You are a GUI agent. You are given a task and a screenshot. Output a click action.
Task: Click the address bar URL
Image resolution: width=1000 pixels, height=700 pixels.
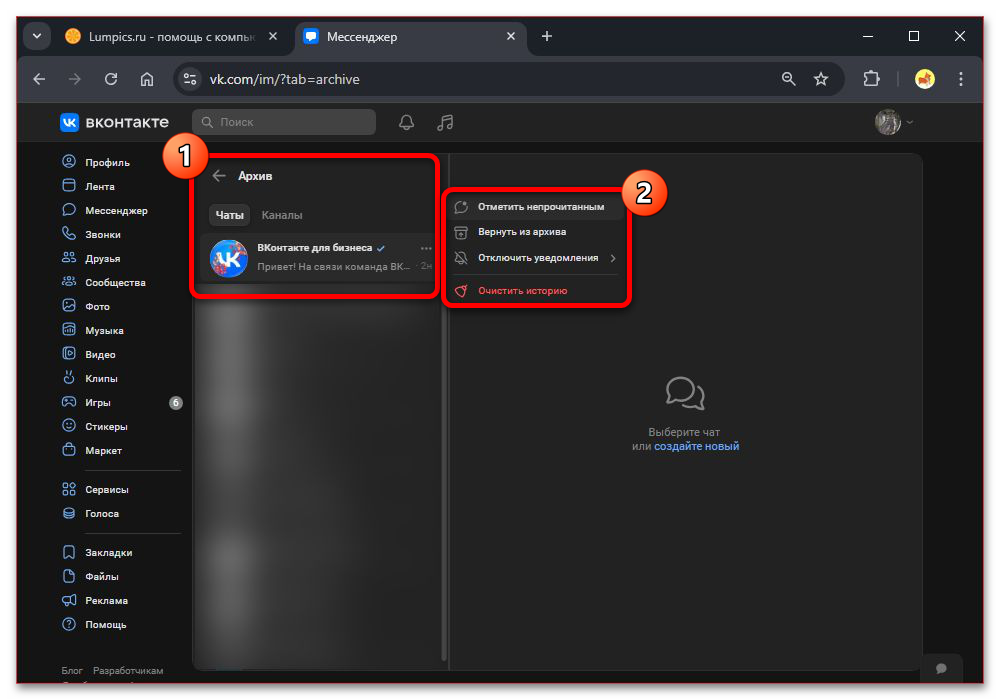[284, 79]
